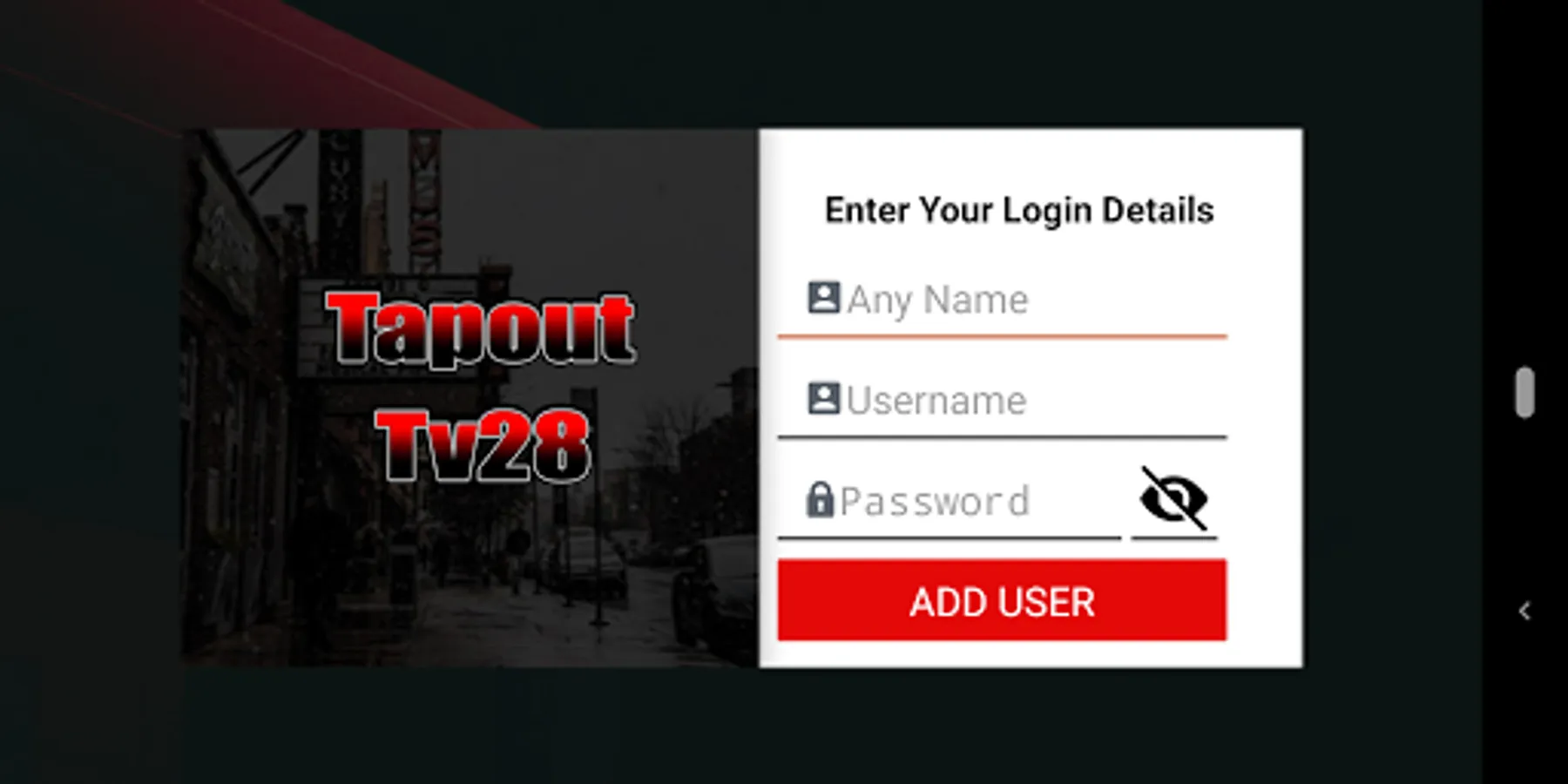
Task: Toggle password visibility with the crossed-eye icon
Action: pyautogui.click(x=1174, y=499)
